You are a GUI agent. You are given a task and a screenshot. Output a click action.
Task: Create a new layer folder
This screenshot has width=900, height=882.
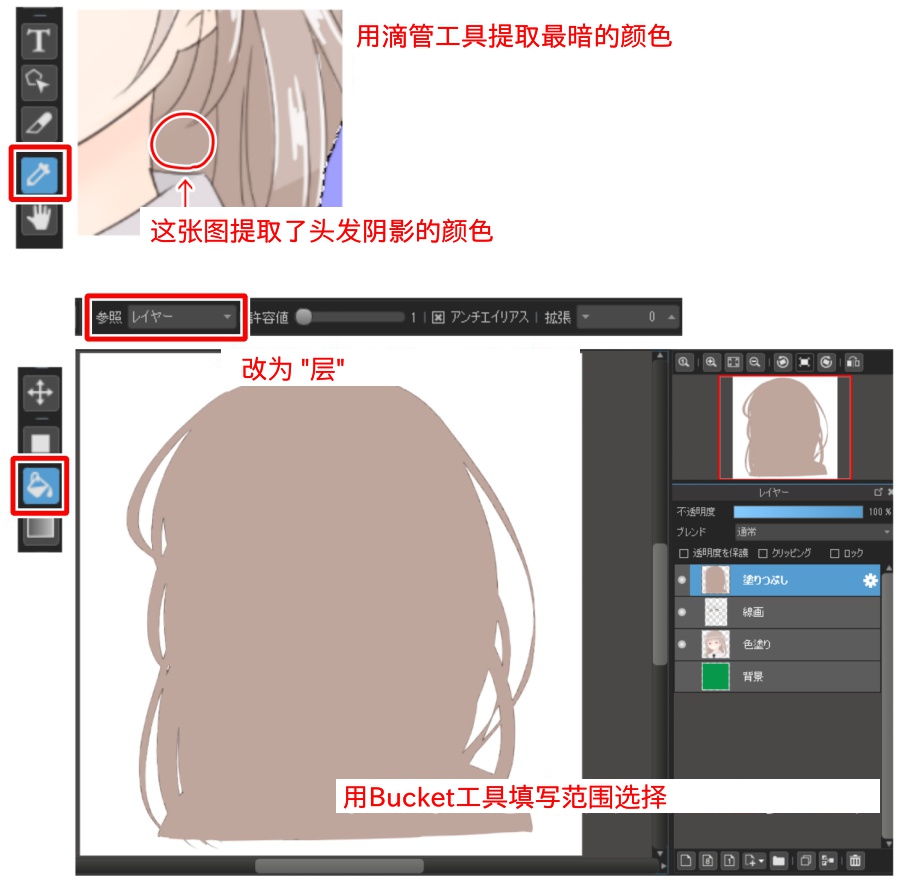pyautogui.click(x=779, y=860)
